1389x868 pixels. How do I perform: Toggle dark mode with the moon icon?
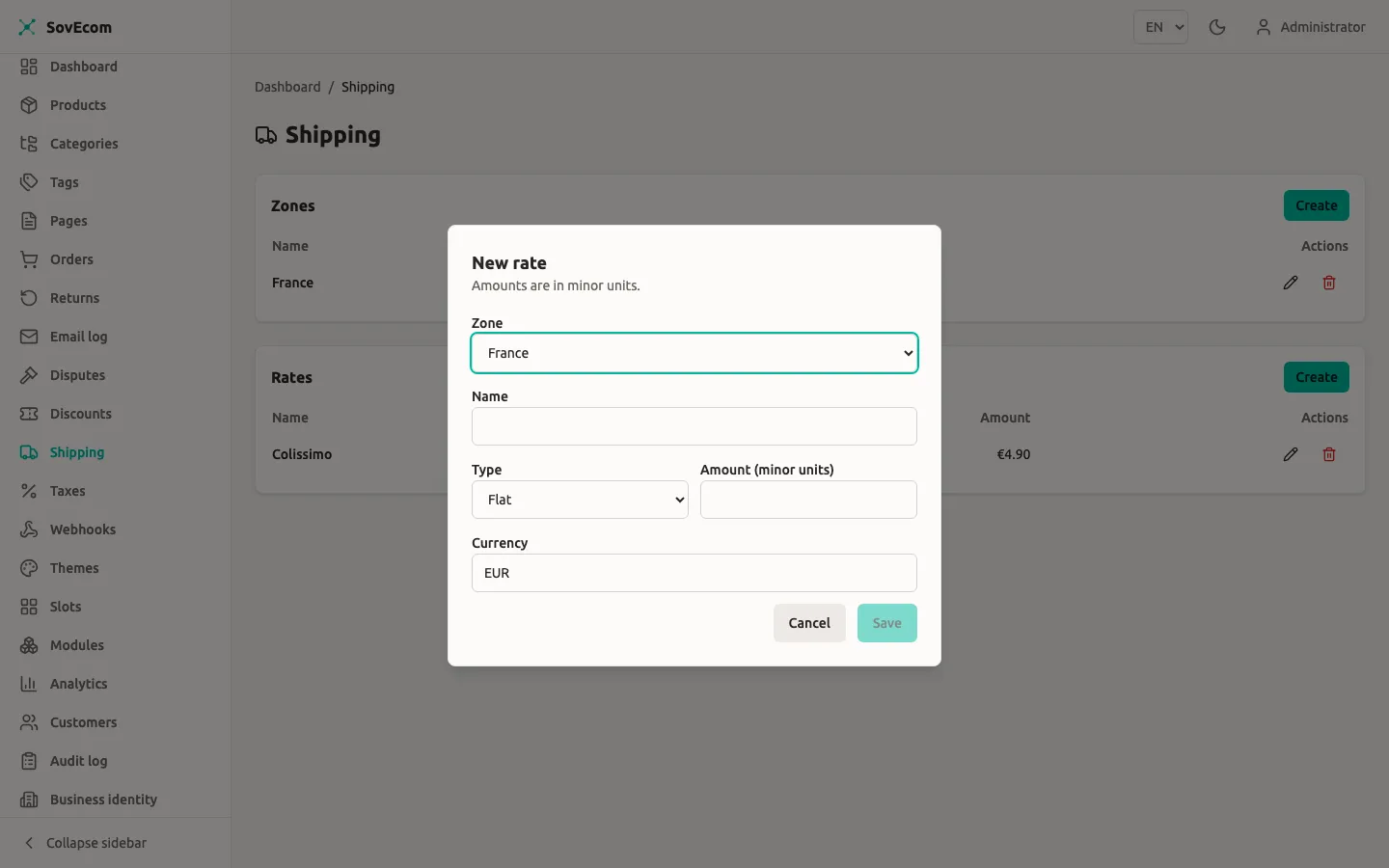[1217, 27]
